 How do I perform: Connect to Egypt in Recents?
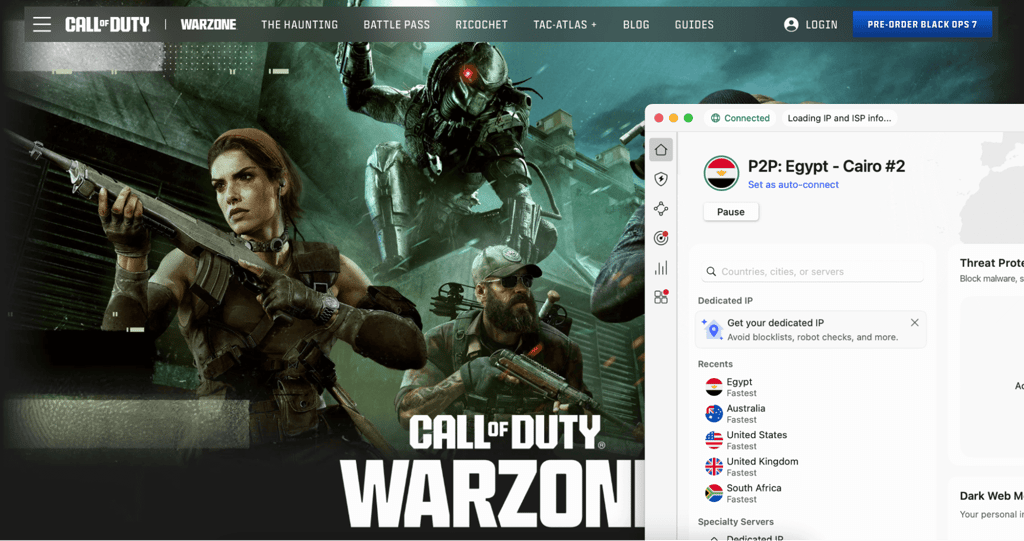[x=810, y=387]
